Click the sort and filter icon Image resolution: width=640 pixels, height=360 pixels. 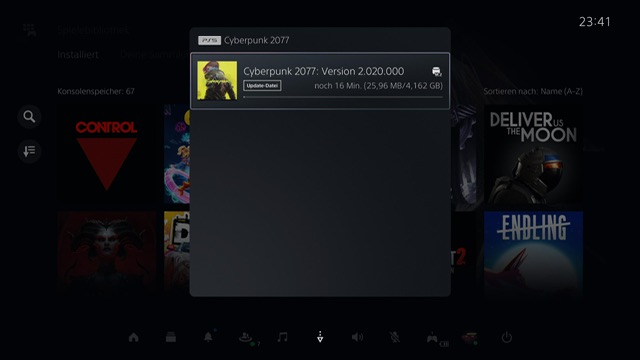[29, 151]
